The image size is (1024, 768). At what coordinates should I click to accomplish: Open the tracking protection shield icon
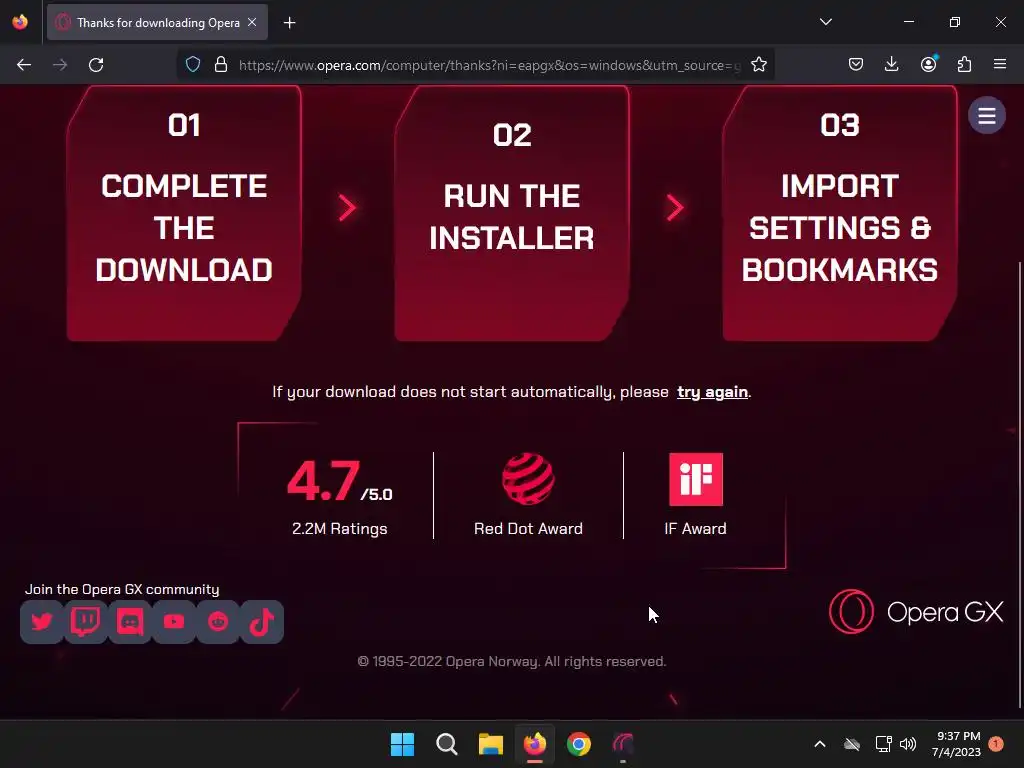193,65
